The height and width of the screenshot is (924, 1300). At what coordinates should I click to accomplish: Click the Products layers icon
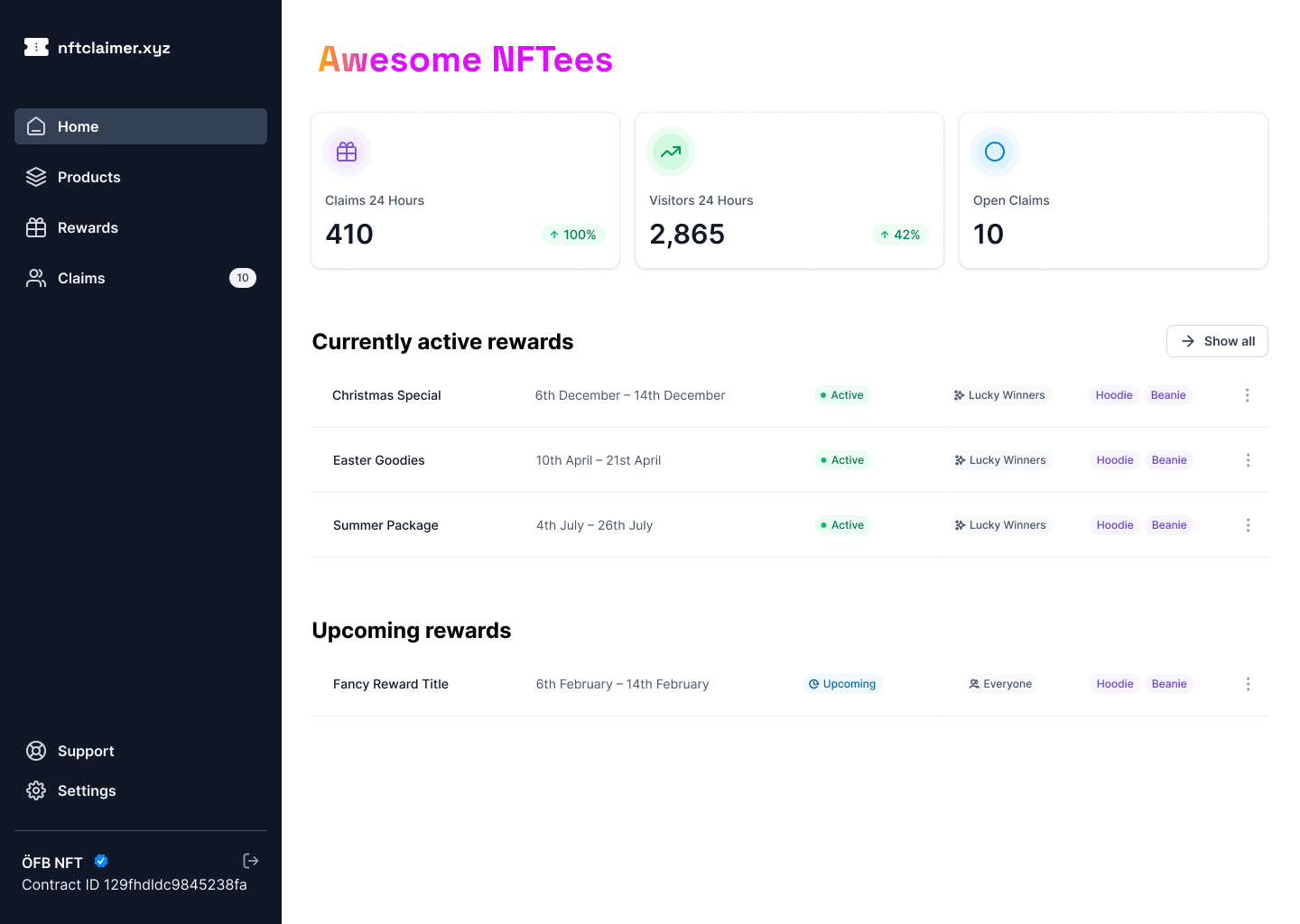[x=36, y=177]
